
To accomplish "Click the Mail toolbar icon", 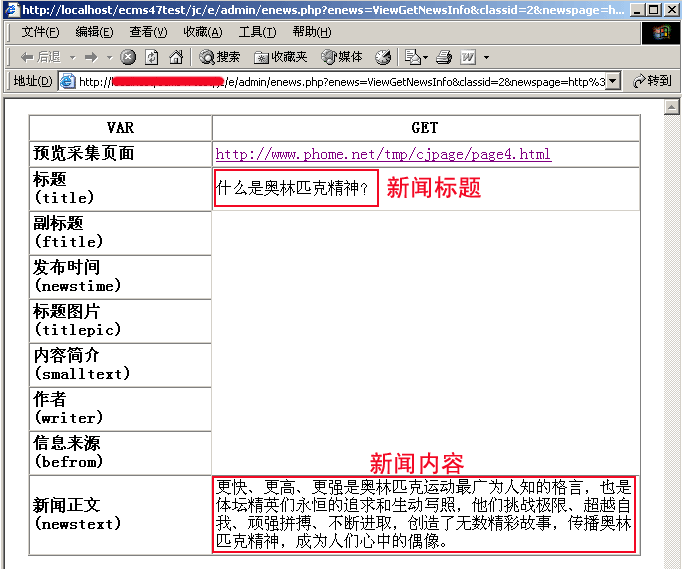I will (414, 57).
